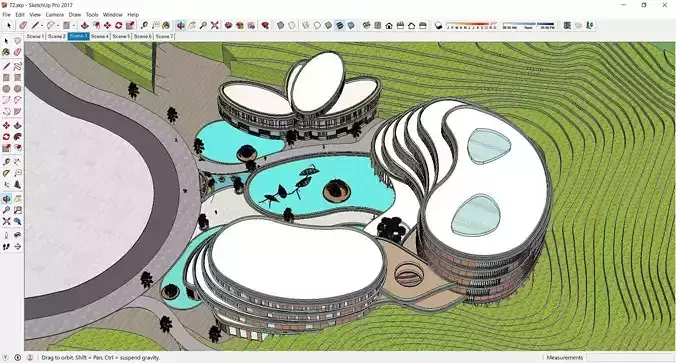Image resolution: width=676 pixels, height=363 pixels.
Task: Switch to the Front view house icon
Action: [389, 25]
